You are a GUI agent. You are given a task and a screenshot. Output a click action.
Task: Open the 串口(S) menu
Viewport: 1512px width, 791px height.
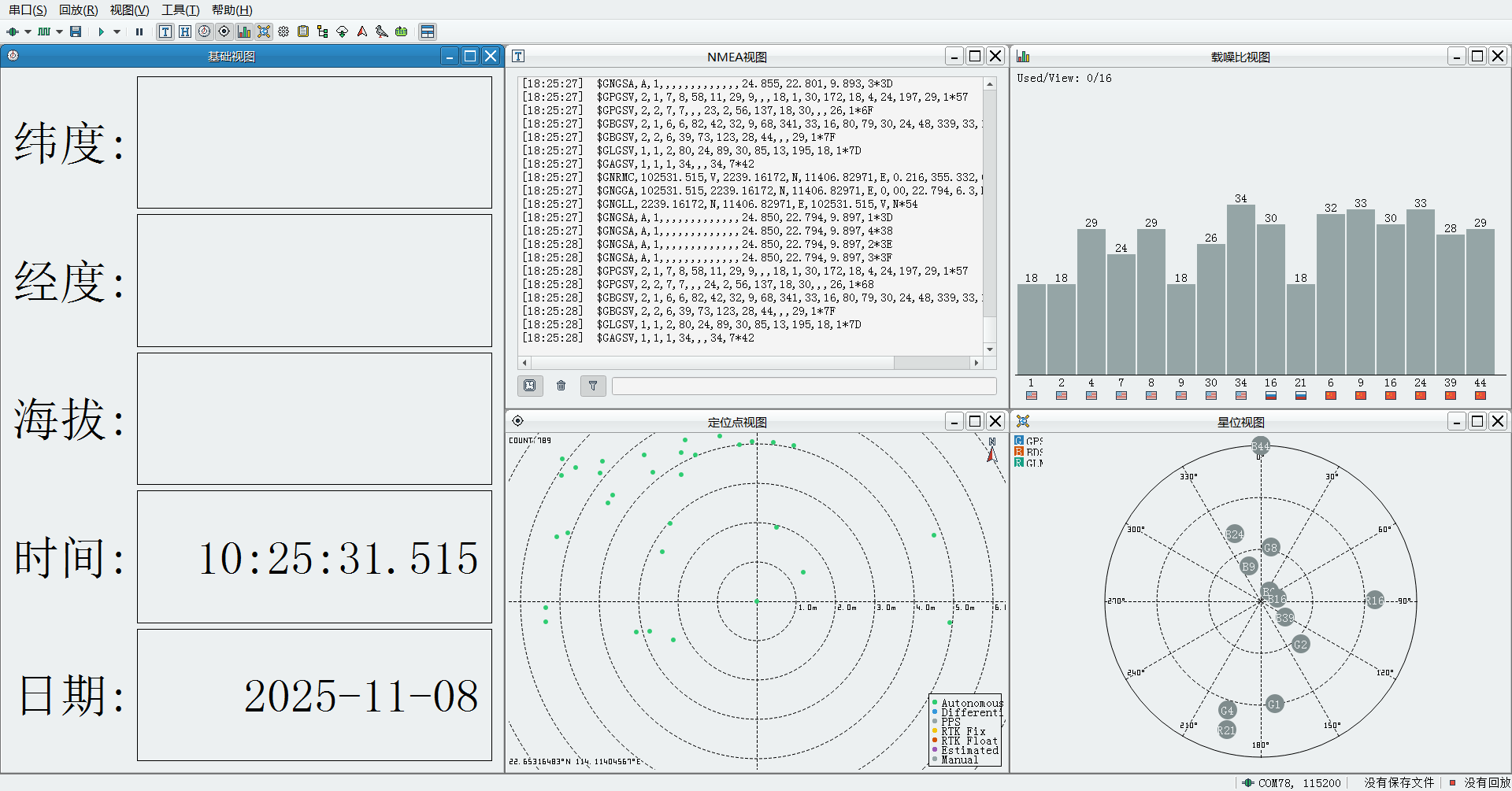click(28, 10)
